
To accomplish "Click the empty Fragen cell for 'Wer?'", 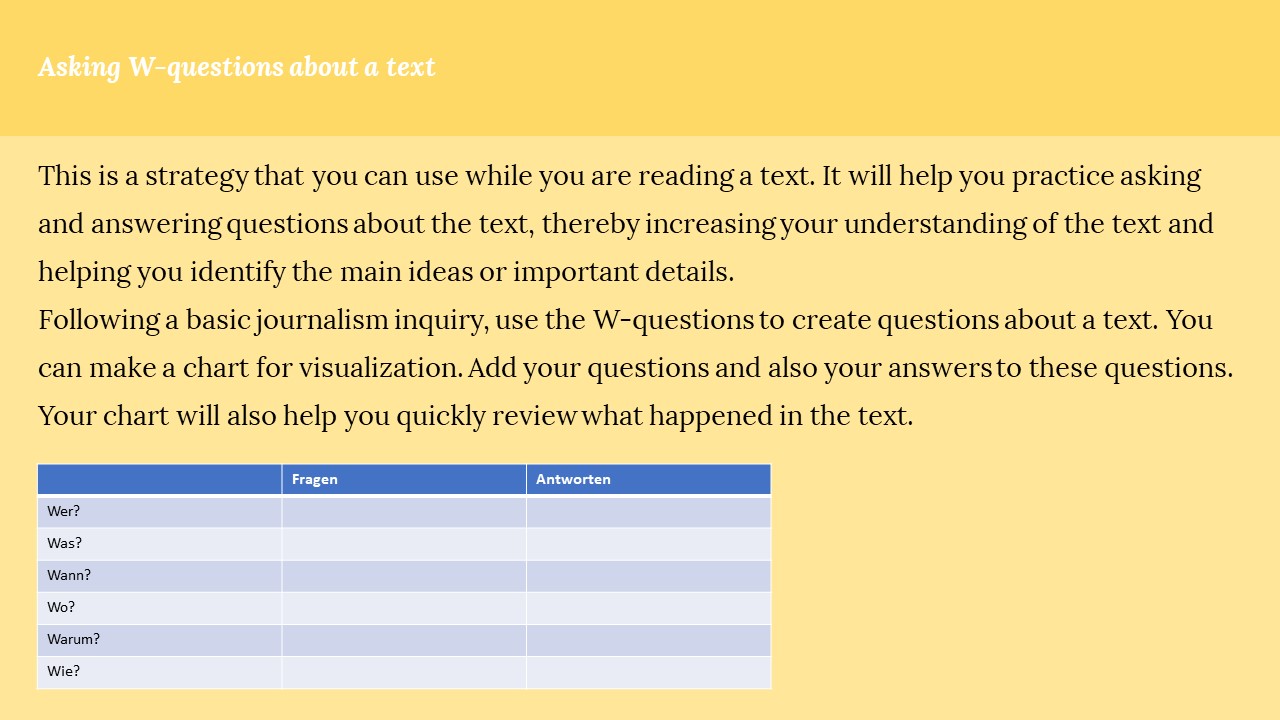I will pos(404,511).
